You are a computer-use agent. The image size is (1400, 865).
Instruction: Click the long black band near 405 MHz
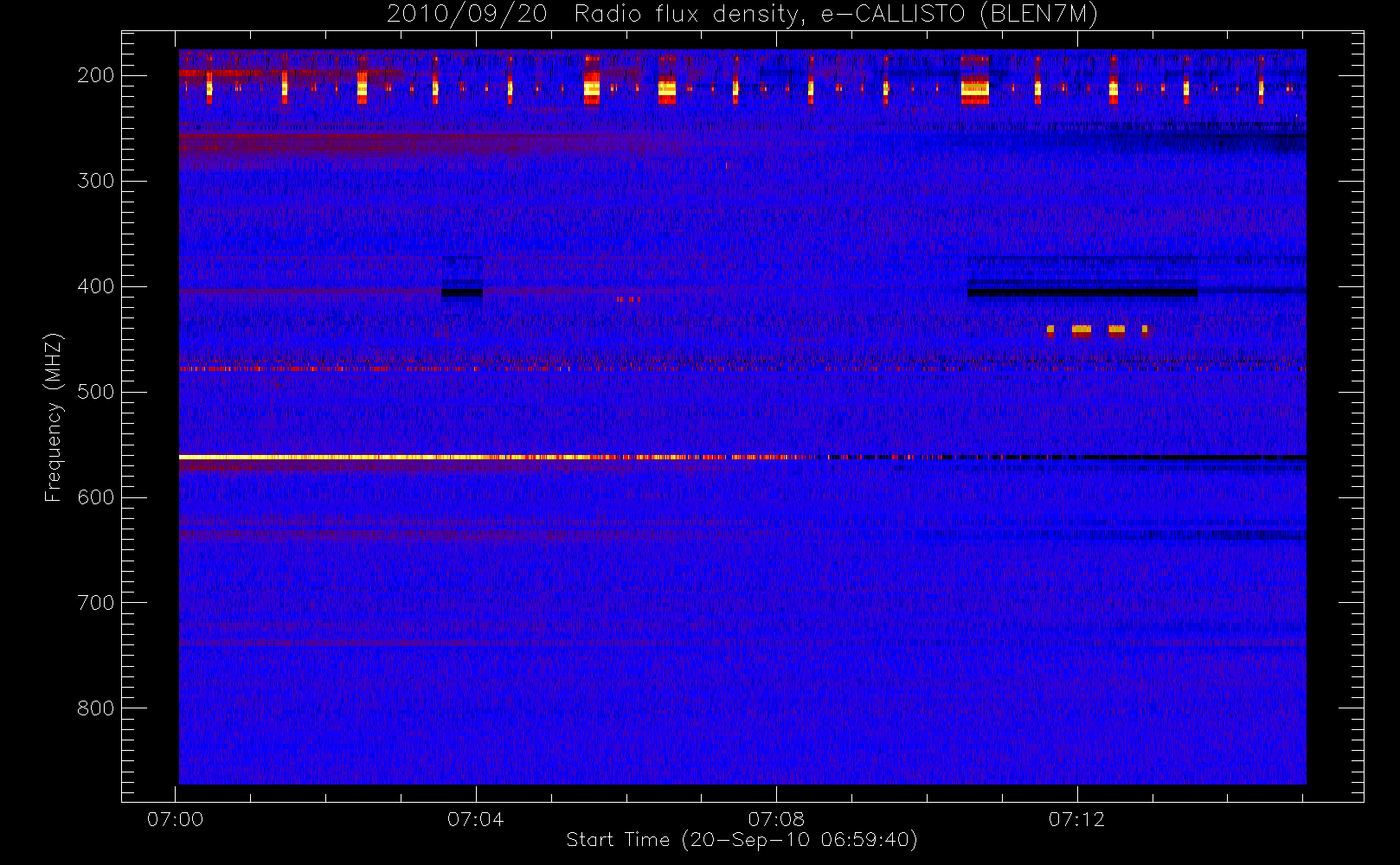(1082, 292)
